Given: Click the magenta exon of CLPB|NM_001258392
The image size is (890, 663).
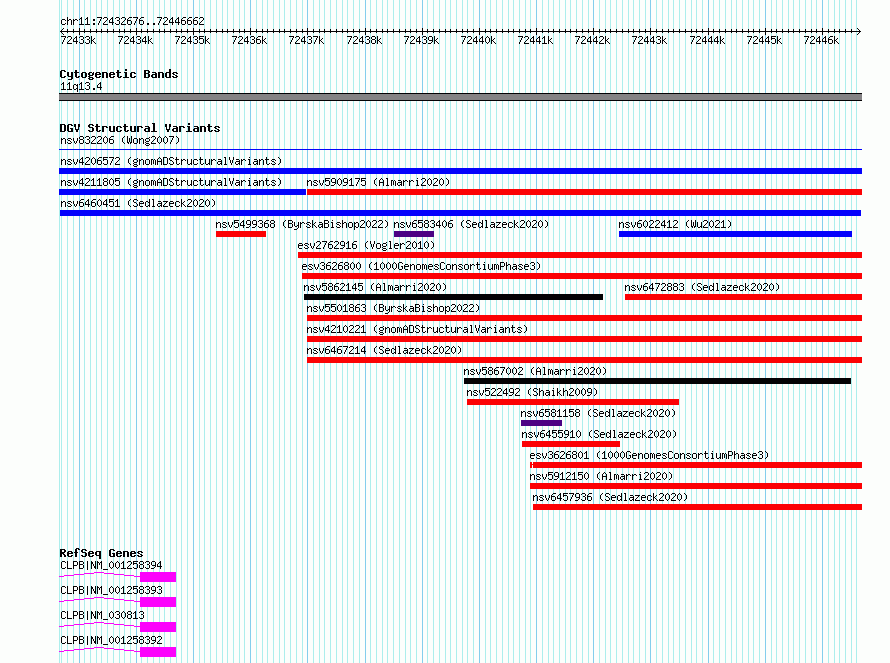Looking at the screenshot, I should tap(158, 652).
